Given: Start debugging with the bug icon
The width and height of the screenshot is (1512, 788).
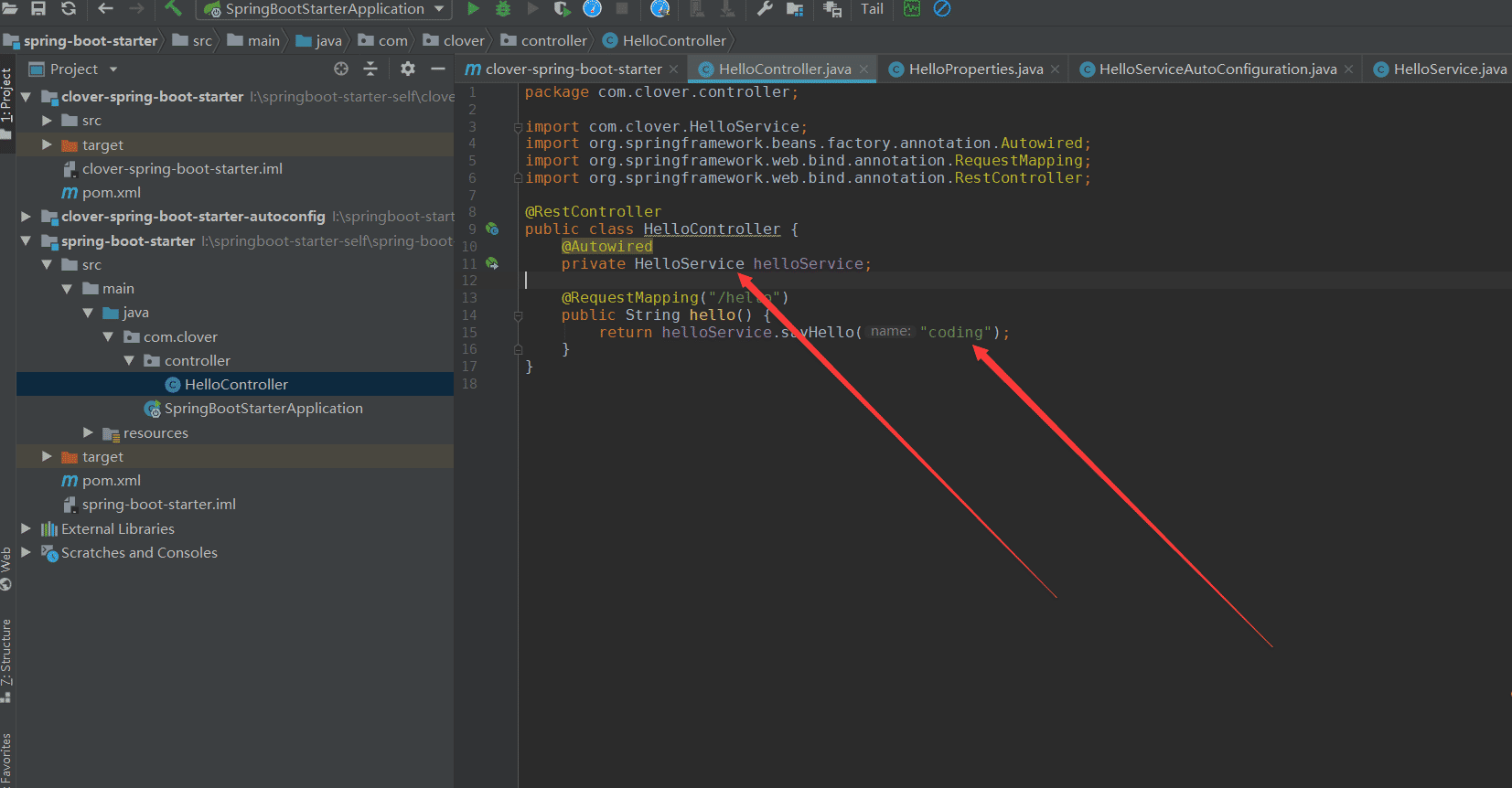Looking at the screenshot, I should click(x=502, y=9).
